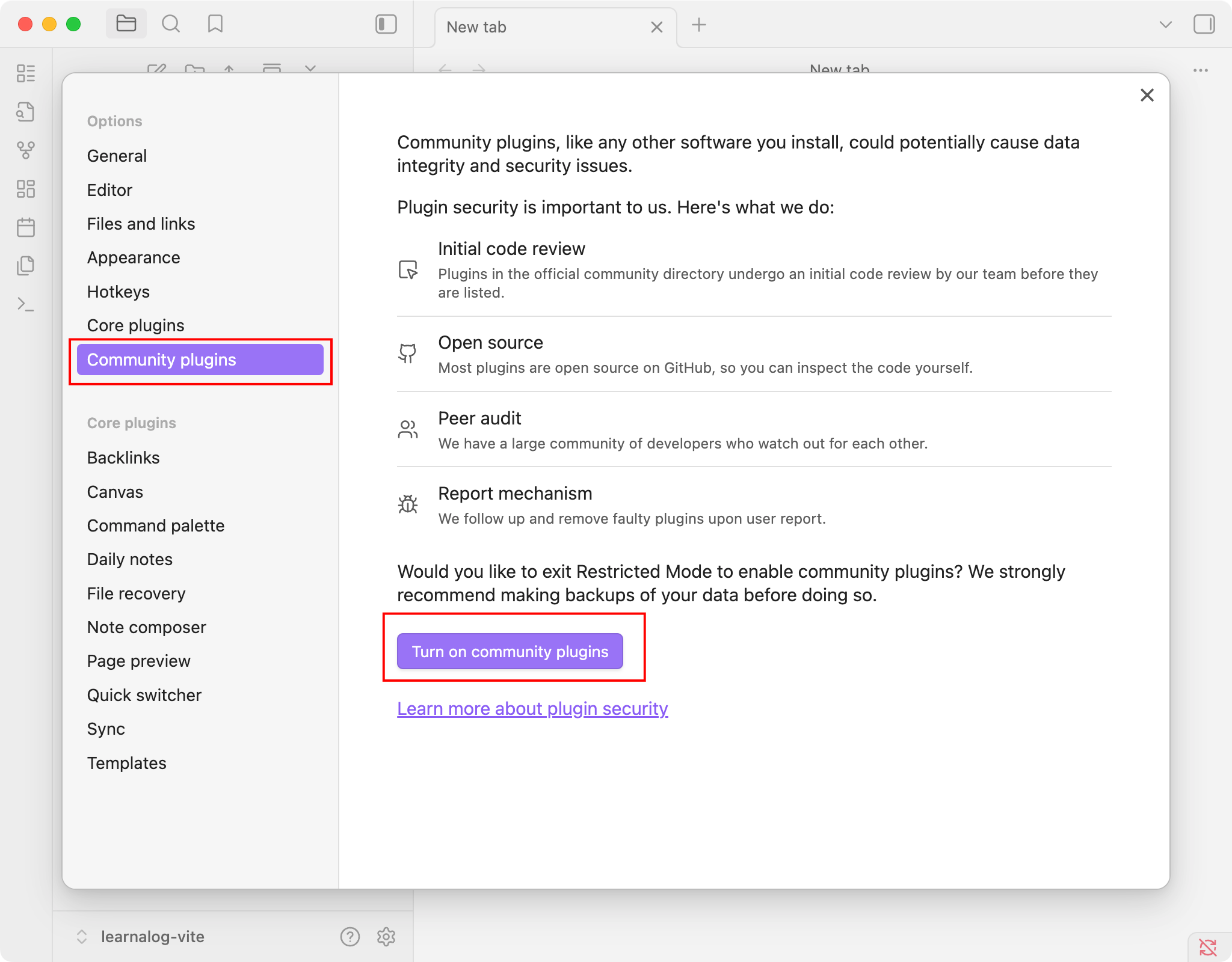
Task: Open the settings gear next to learnalog-vite
Action: coord(387,936)
